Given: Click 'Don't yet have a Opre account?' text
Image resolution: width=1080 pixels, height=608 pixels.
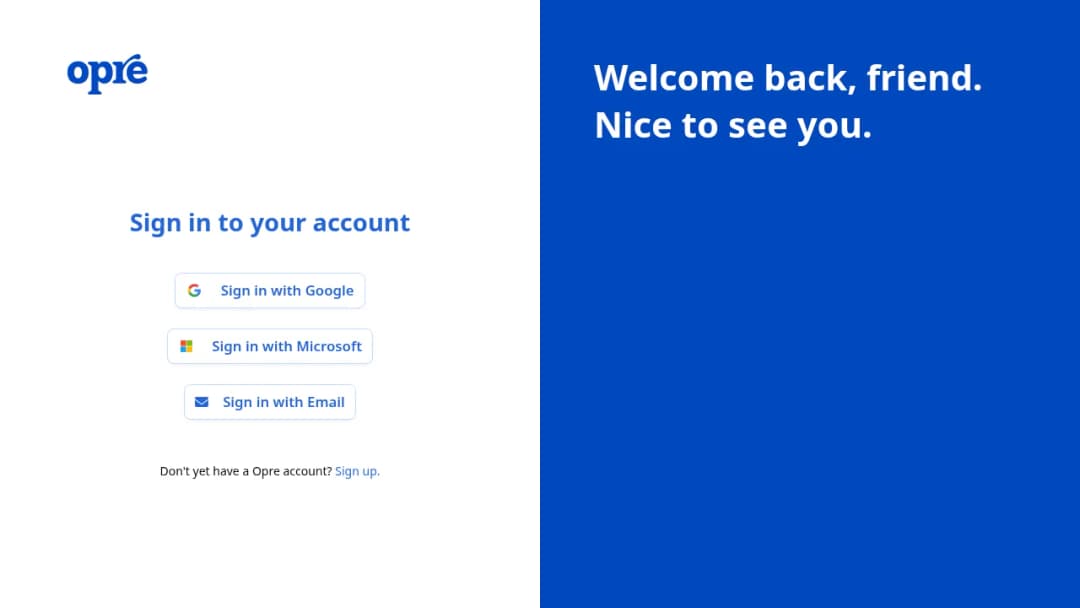Looking at the screenshot, I should (246, 471).
